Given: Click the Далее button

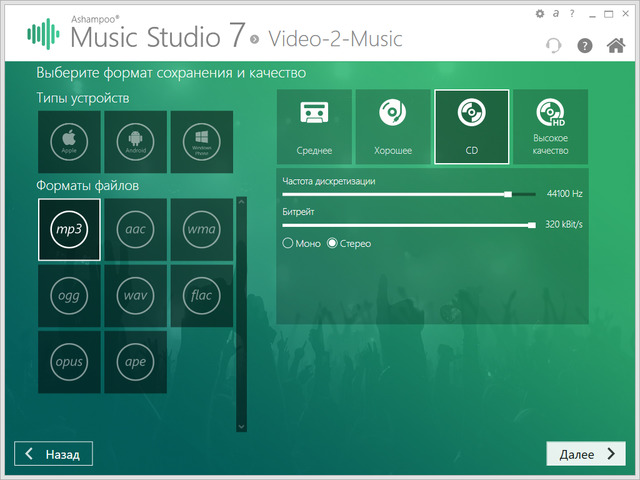Looking at the screenshot, I should coord(585,454).
